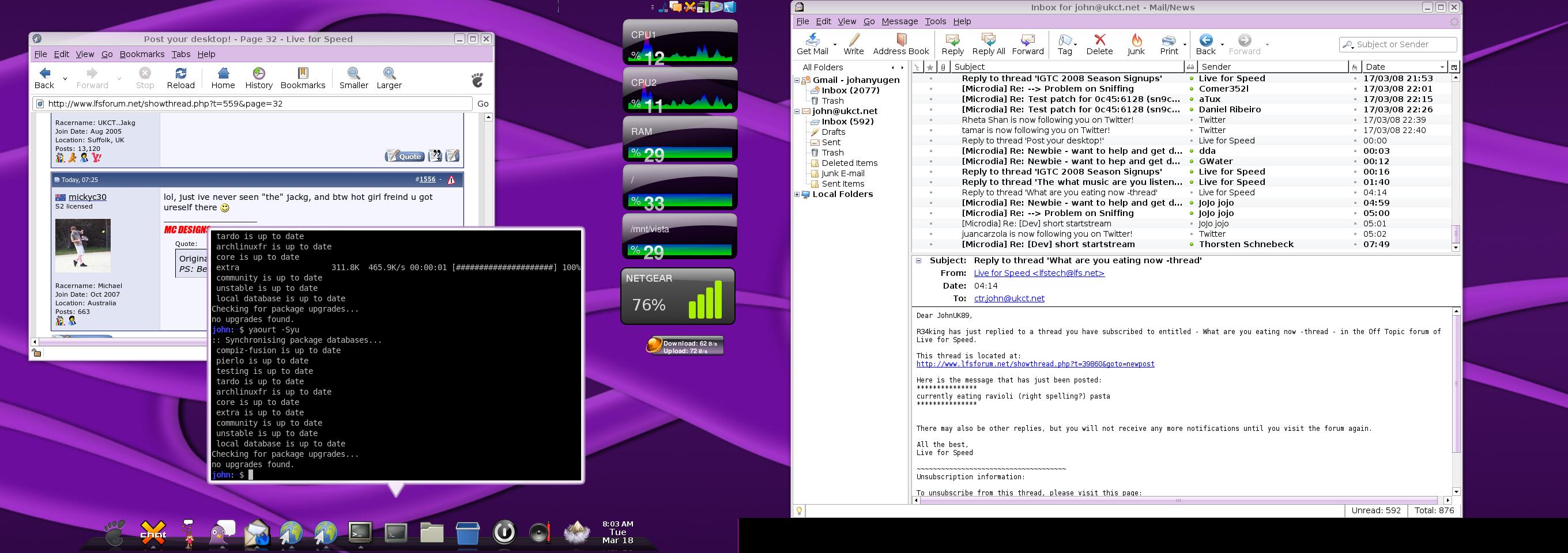Click the Subject or Sender search field
1568x553 pixels.
(x=1398, y=44)
